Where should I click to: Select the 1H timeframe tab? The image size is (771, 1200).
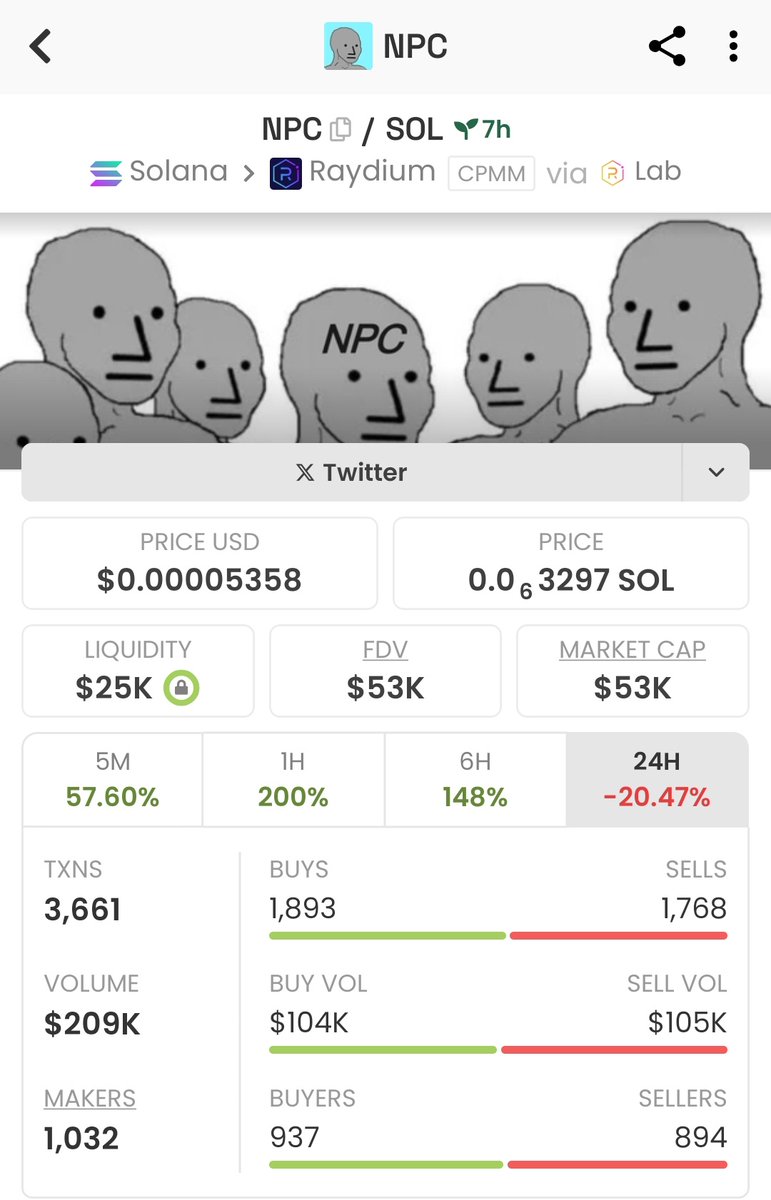293,779
